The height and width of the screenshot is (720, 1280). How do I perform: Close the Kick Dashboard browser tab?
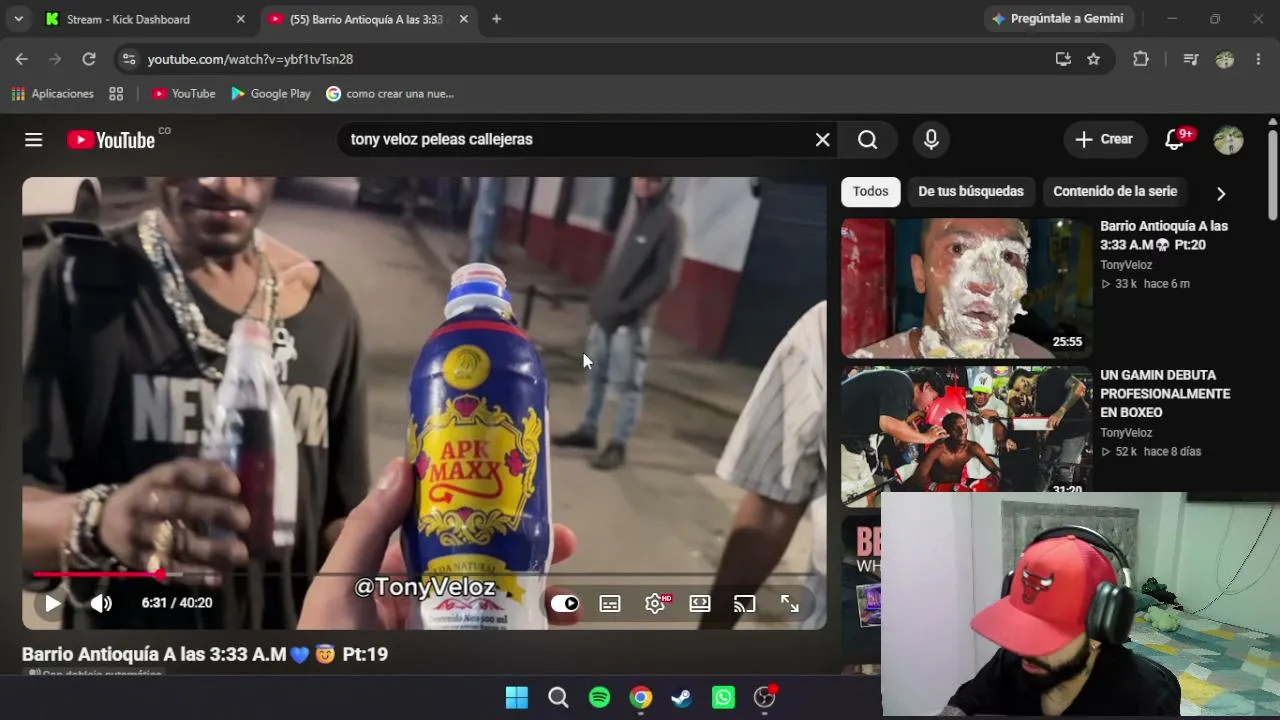coord(240,19)
